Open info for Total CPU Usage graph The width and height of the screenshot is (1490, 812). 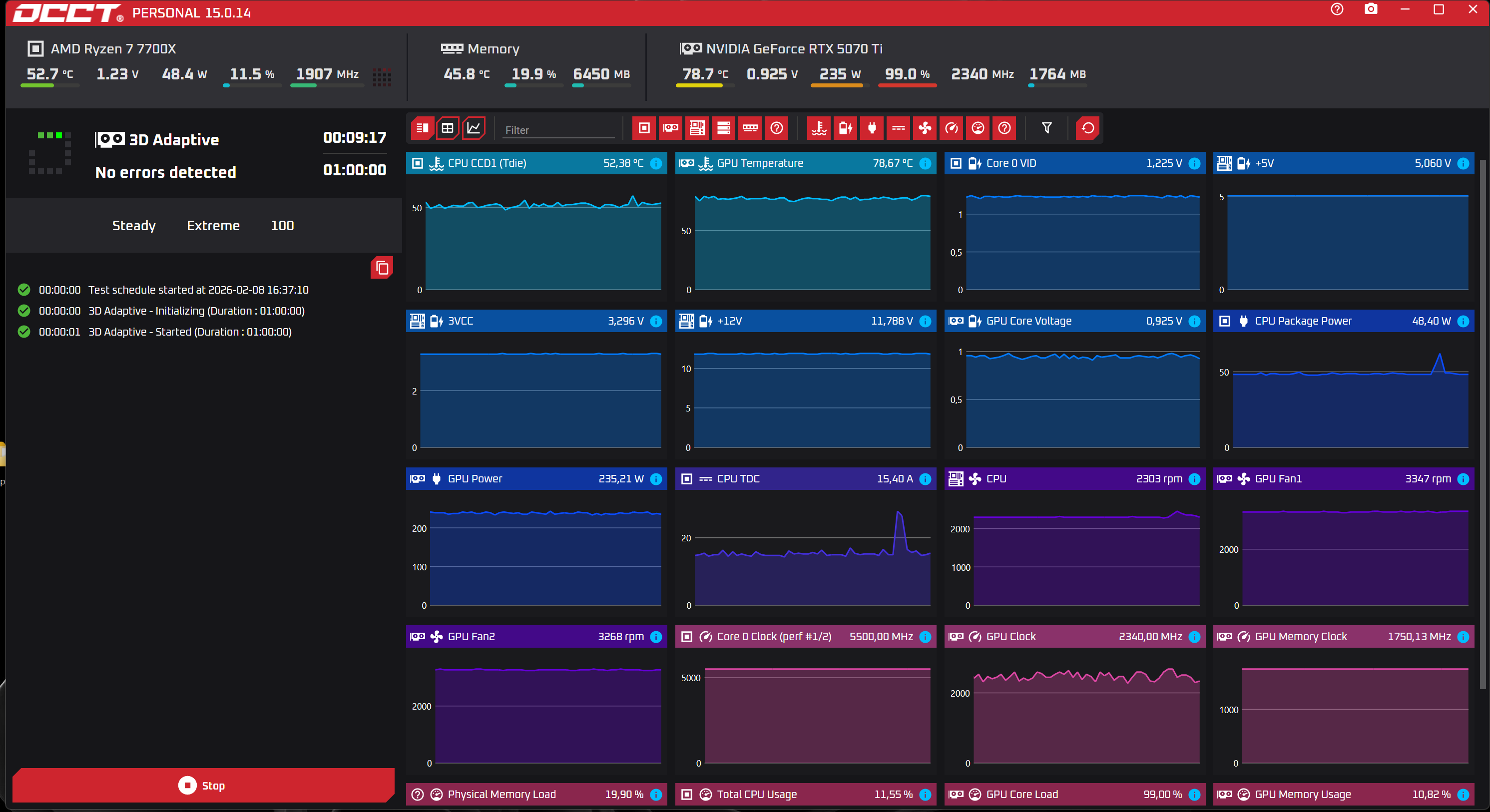pyautogui.click(x=926, y=795)
